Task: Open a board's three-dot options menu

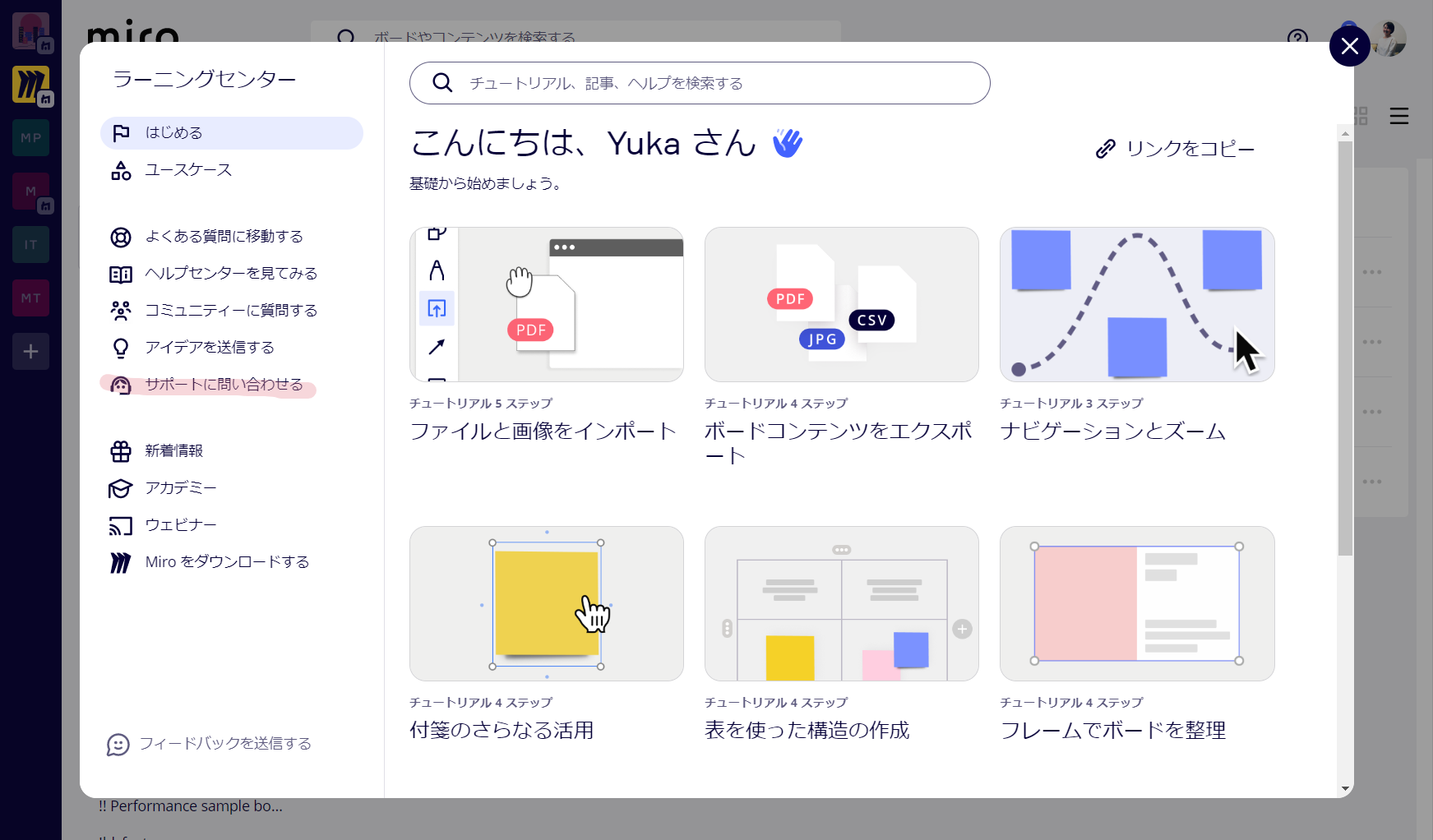Action: pyautogui.click(x=1371, y=272)
